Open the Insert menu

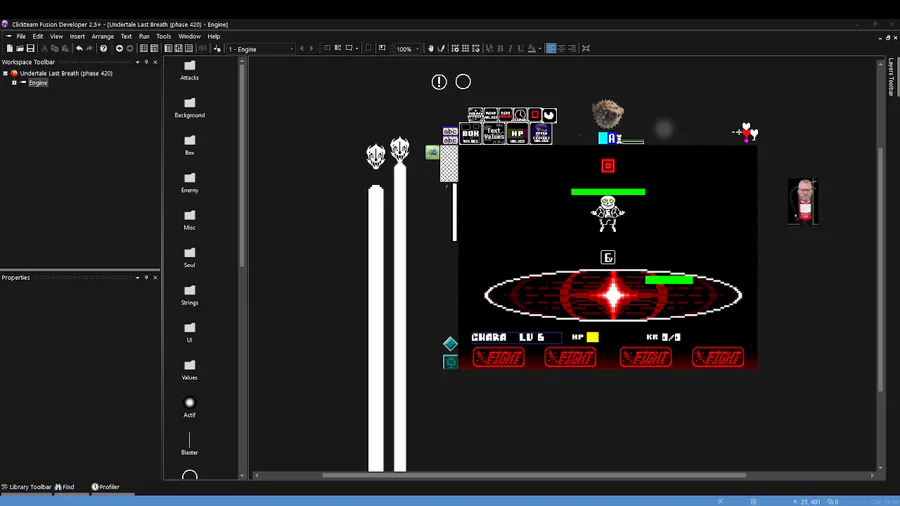tap(77, 36)
